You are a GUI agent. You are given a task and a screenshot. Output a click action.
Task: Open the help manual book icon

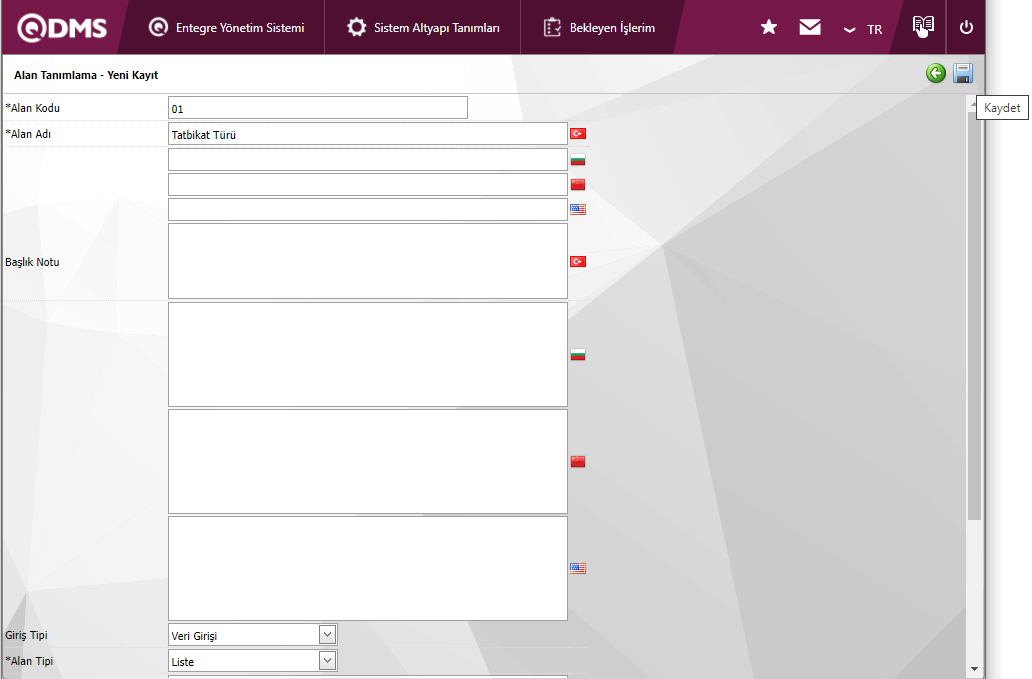922,26
